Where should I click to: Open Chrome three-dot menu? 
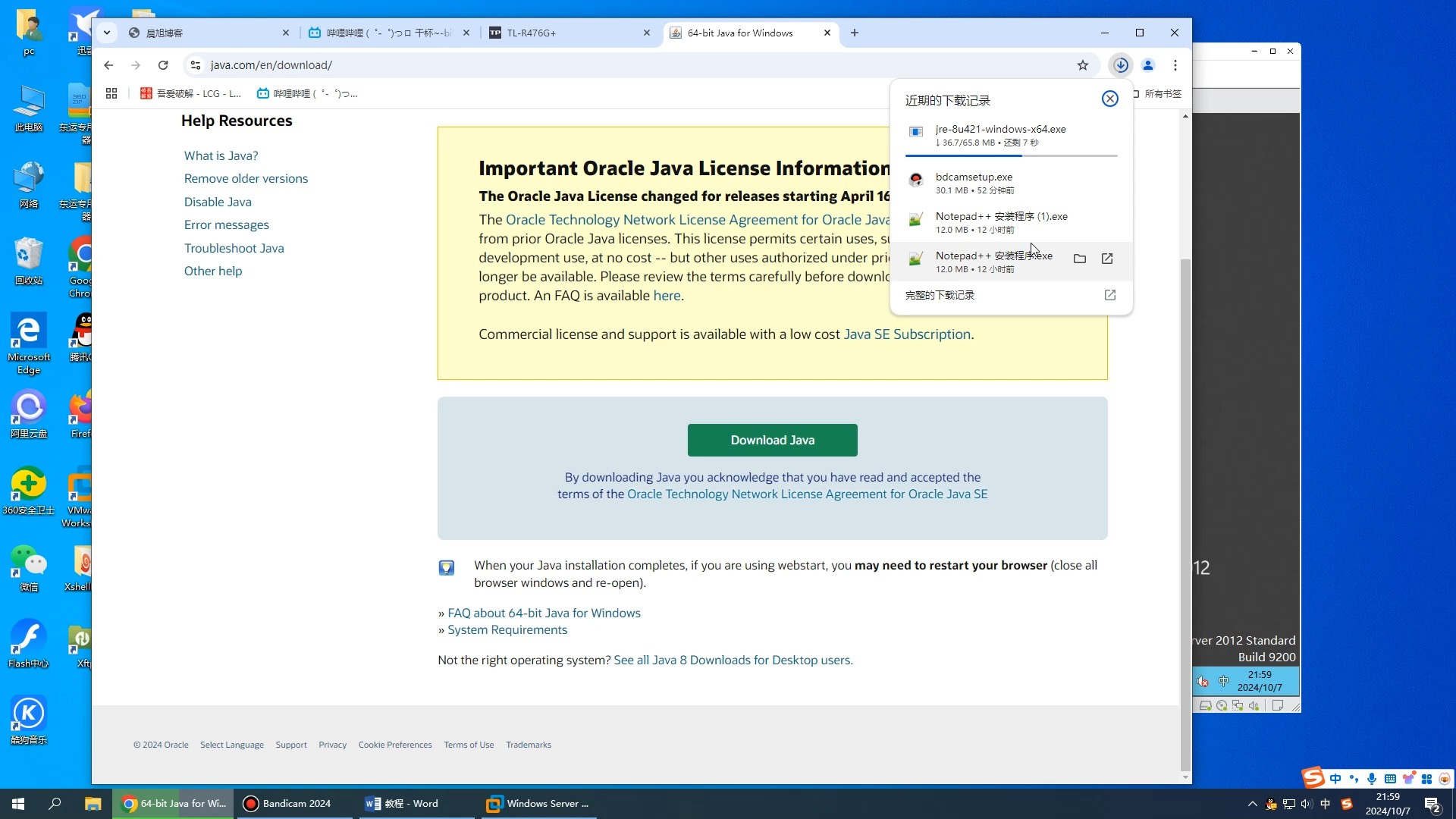pos(1175,65)
